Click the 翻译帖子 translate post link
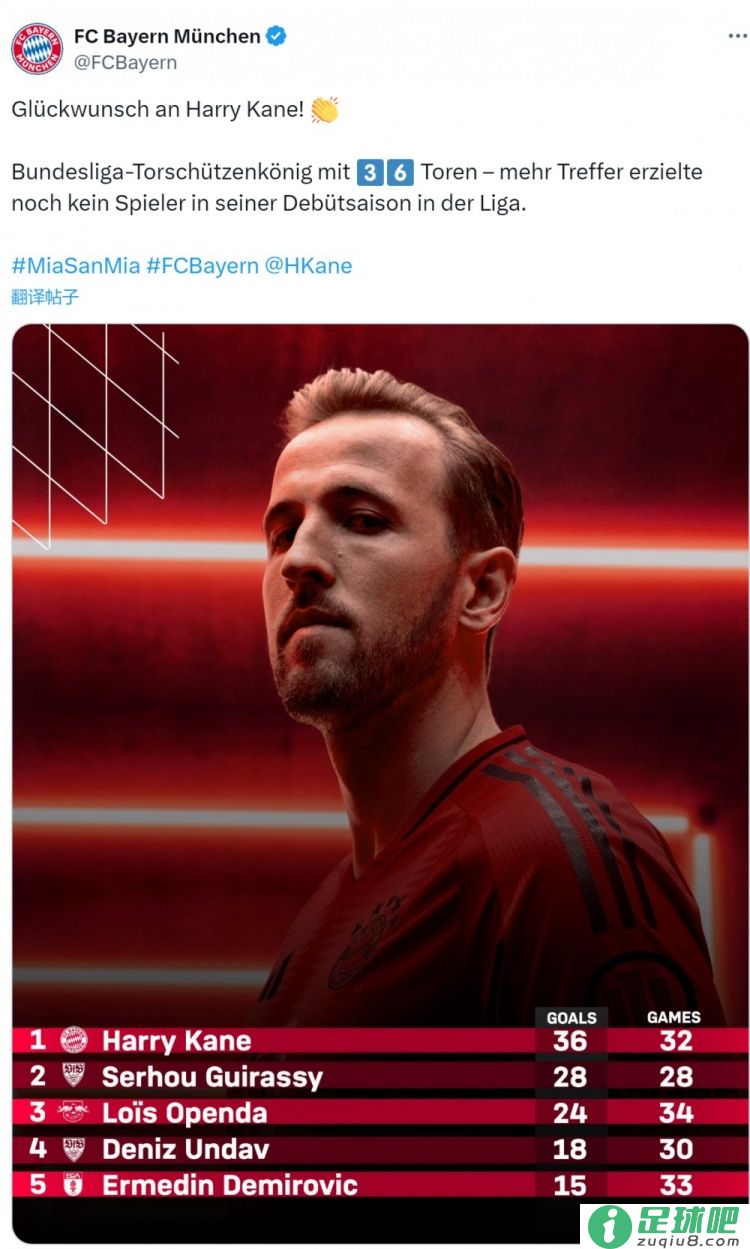 coord(45,297)
